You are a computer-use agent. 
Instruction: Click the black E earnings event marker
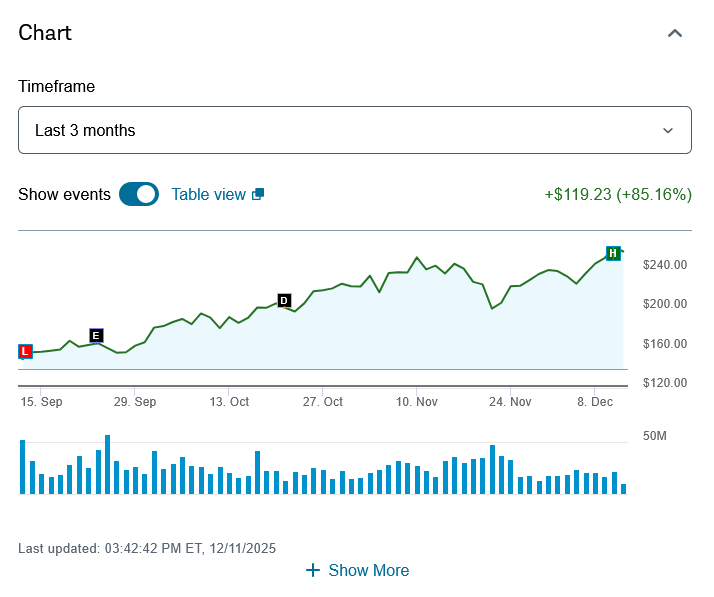point(96,335)
